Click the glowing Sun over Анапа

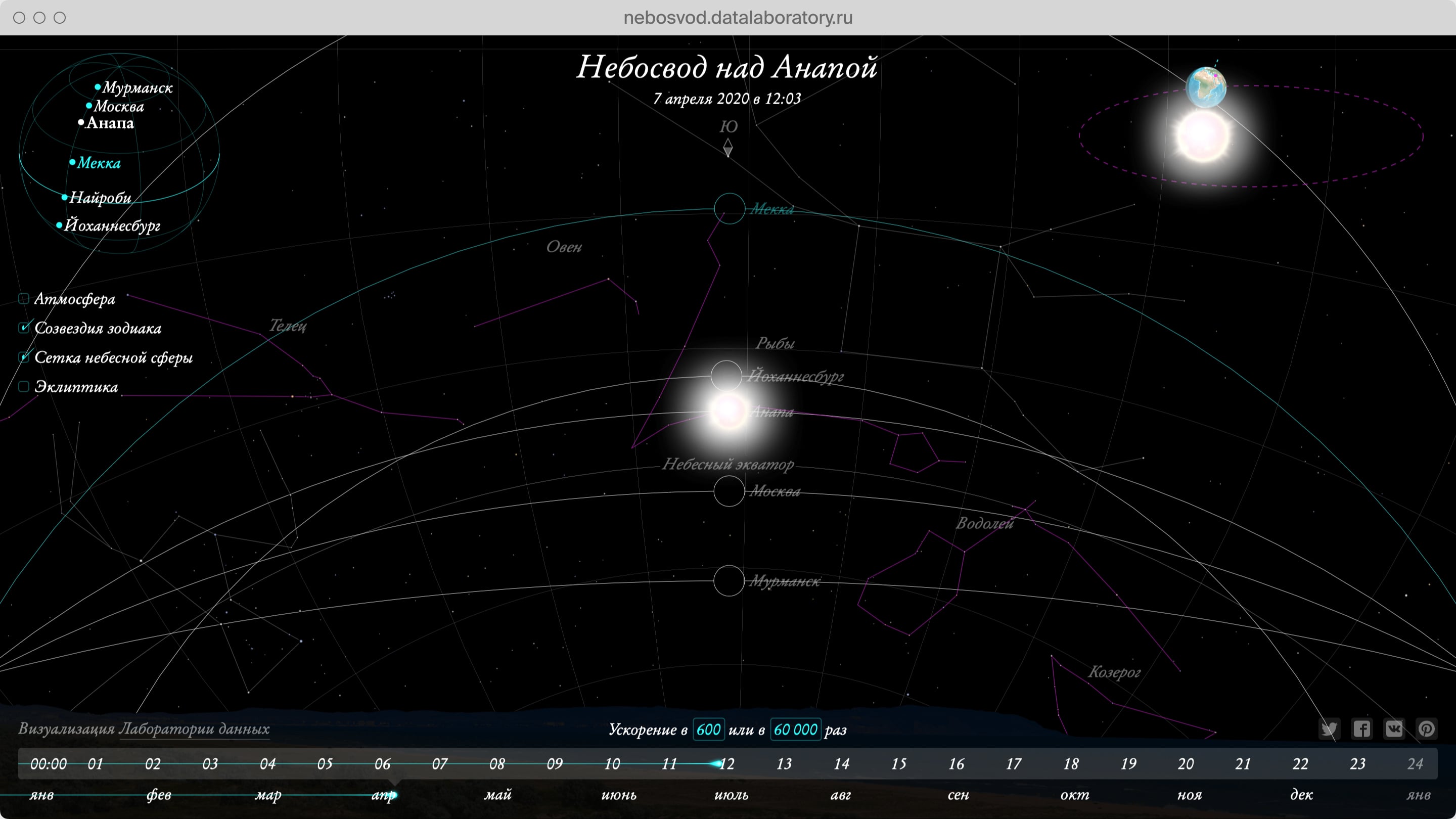click(729, 411)
